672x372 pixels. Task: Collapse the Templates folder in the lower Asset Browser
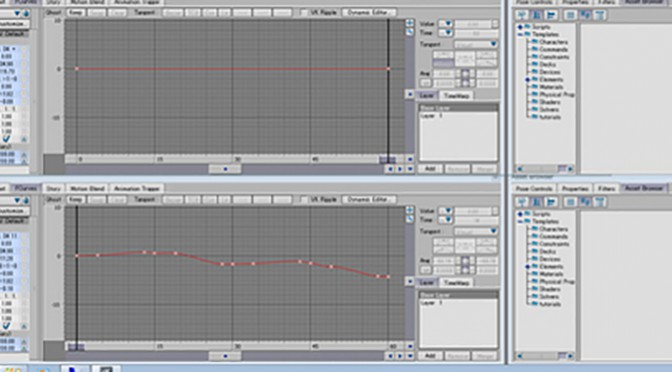tap(521, 222)
